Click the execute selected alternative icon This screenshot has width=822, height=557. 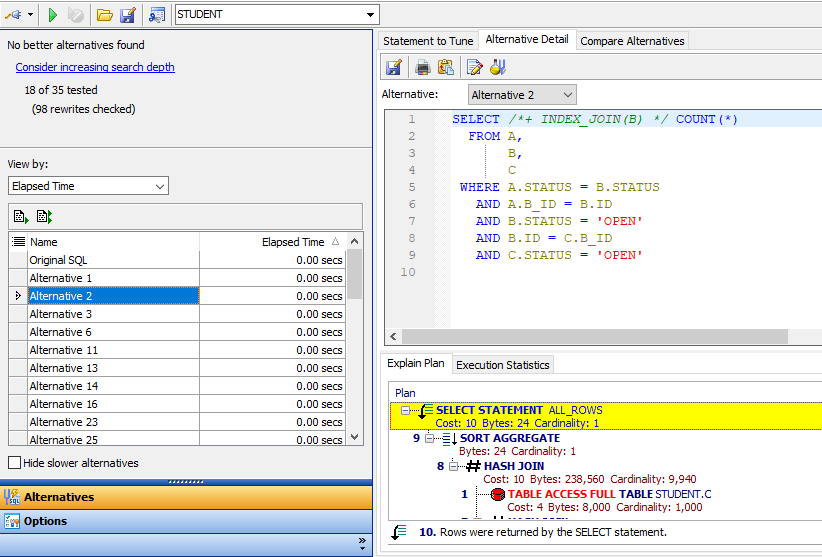(x=21, y=216)
